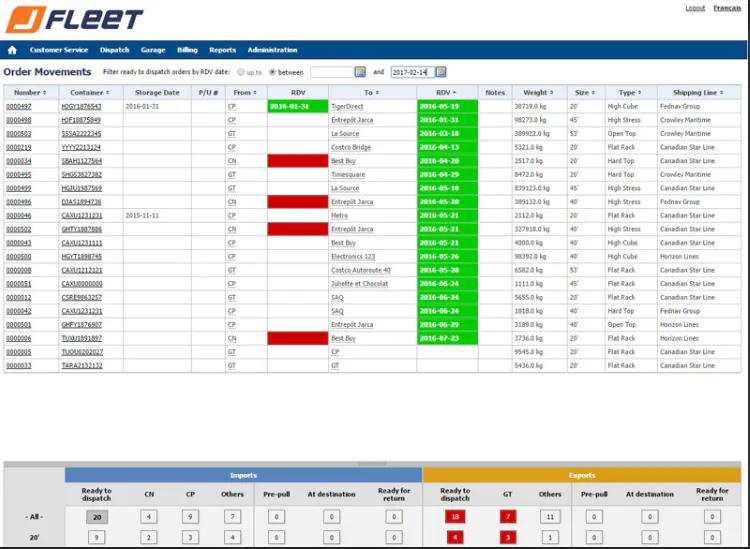Sort by Weight column sort arrows
This screenshot has height=549, width=750.
[551, 93]
